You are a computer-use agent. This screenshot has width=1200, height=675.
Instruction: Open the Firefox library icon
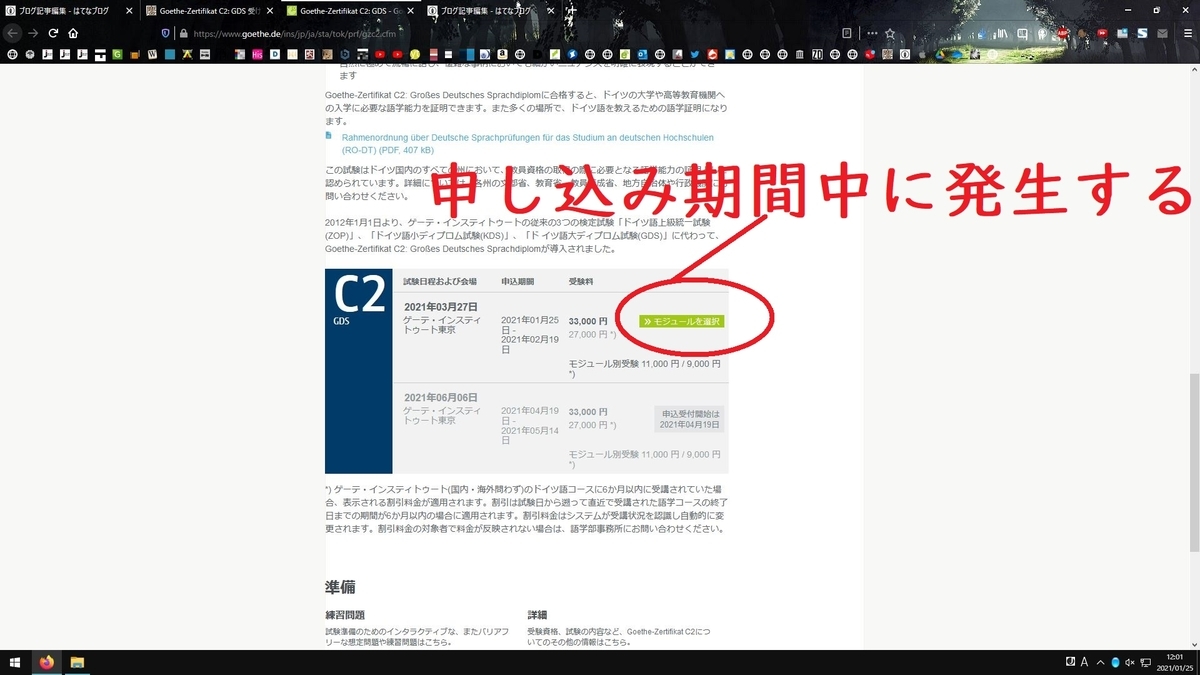click(x=1001, y=33)
